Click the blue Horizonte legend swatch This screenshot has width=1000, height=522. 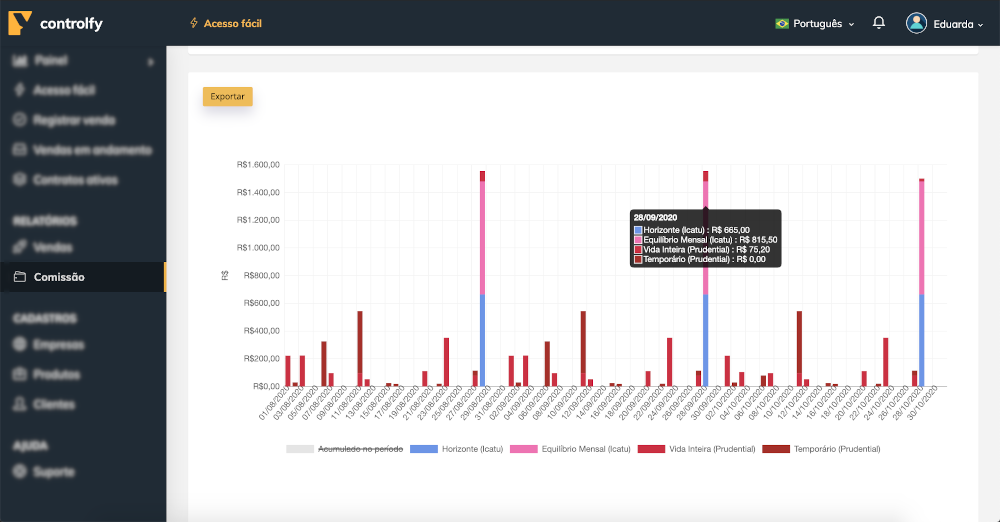click(423, 449)
